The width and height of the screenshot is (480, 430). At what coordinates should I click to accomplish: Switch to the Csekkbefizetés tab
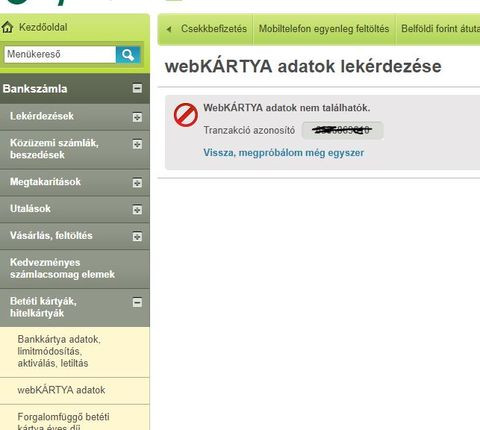tap(214, 29)
